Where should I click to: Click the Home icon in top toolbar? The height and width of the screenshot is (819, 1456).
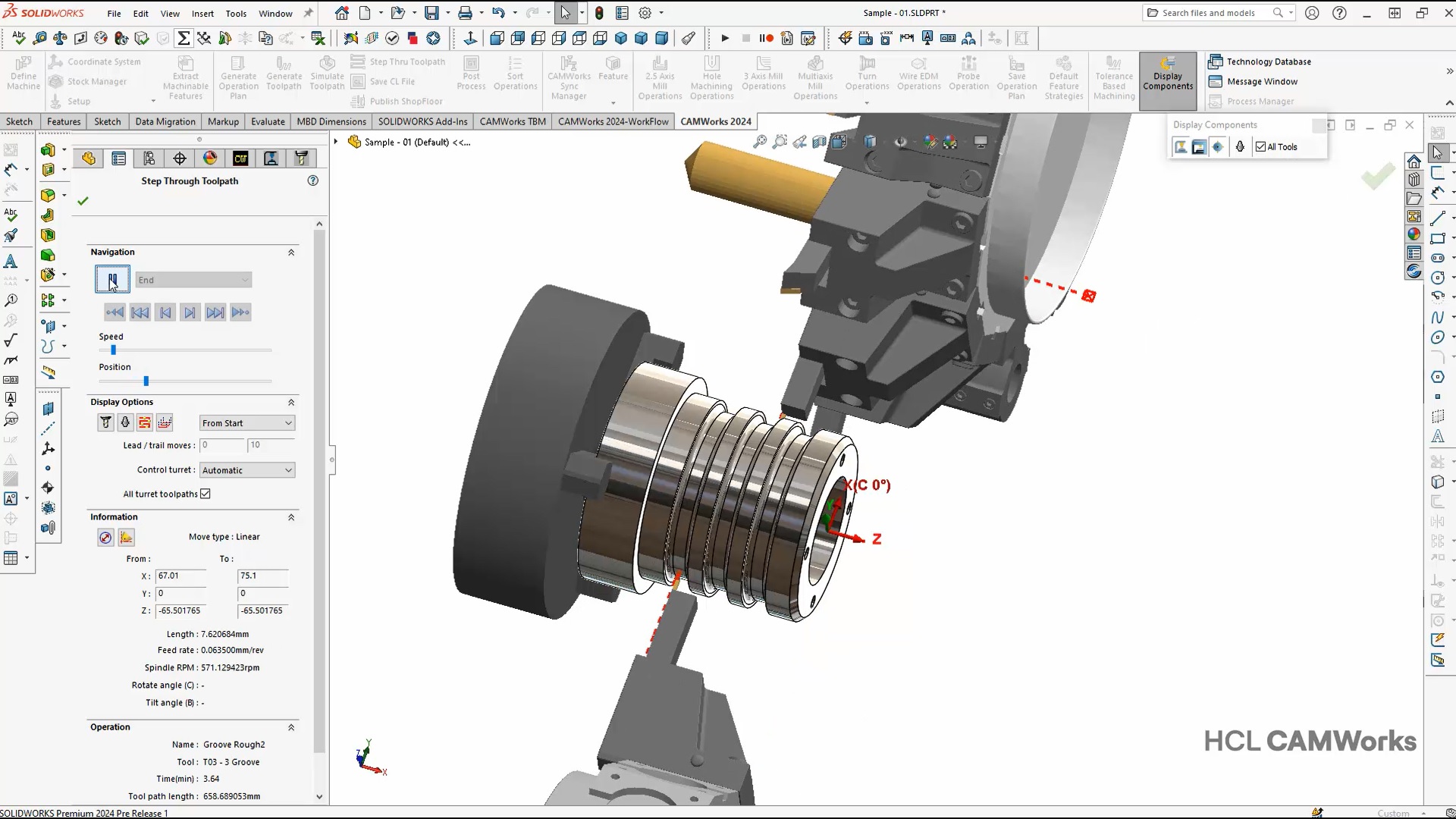coord(342,13)
